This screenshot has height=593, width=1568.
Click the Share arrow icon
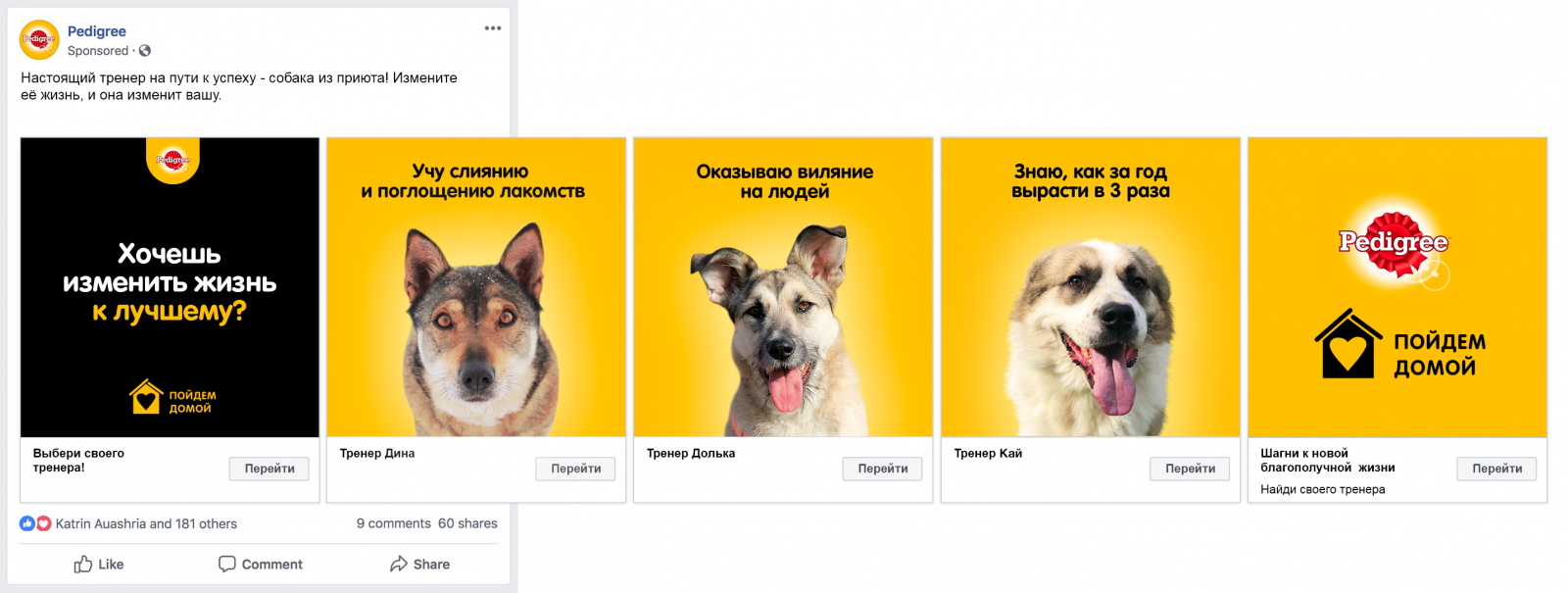[399, 564]
